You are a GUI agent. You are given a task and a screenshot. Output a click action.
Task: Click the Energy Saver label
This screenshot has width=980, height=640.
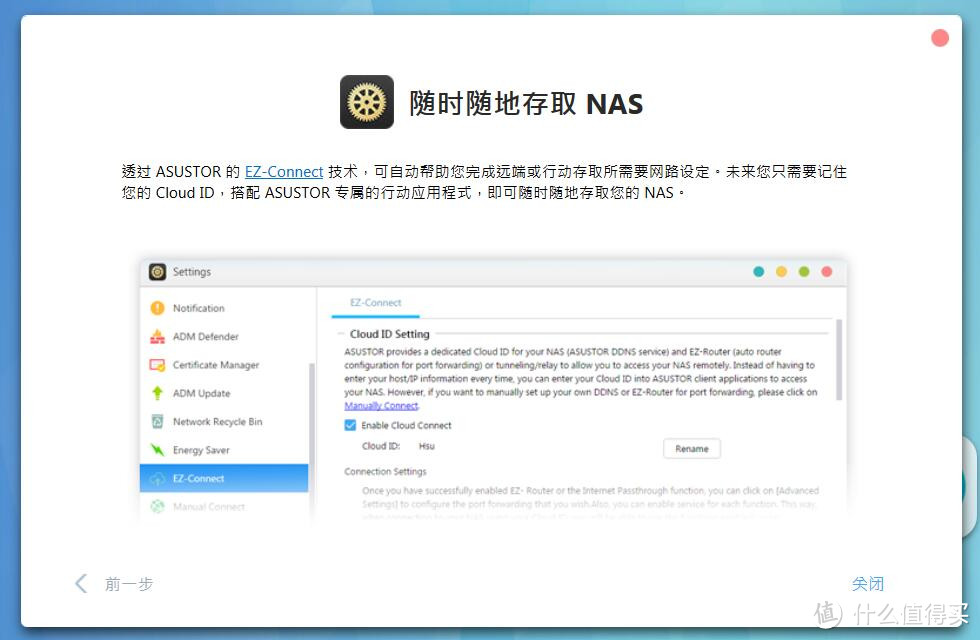pos(201,450)
